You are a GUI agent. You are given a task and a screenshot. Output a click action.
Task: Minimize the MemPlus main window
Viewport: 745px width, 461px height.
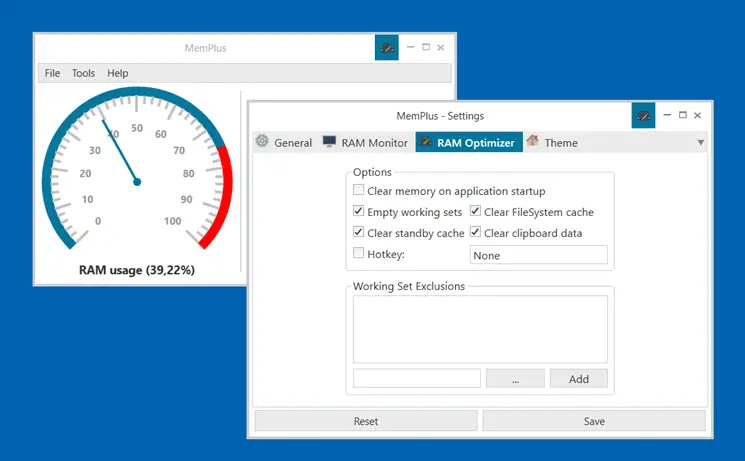click(x=411, y=47)
